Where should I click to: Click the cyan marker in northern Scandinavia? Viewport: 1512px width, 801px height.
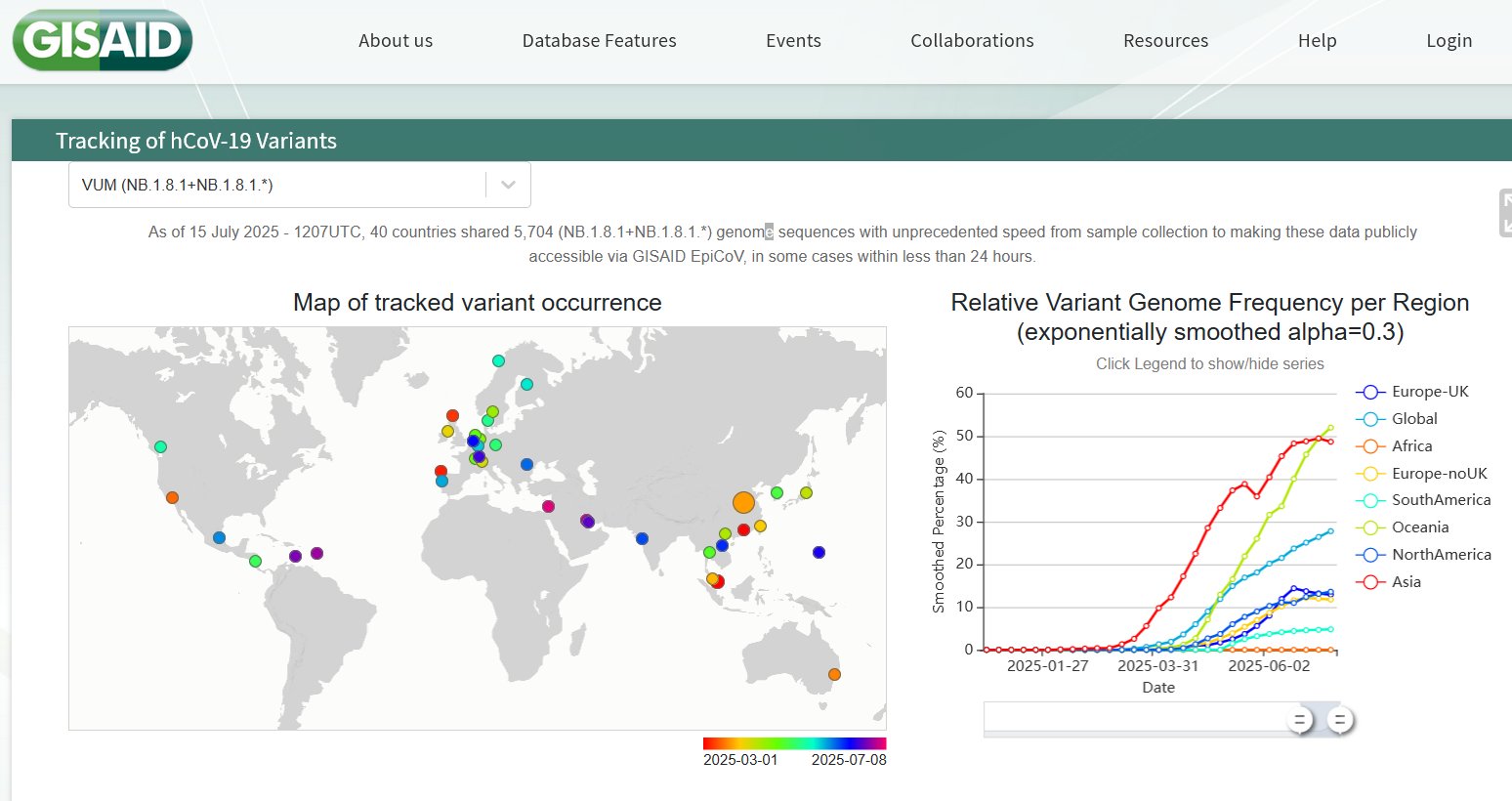(498, 360)
